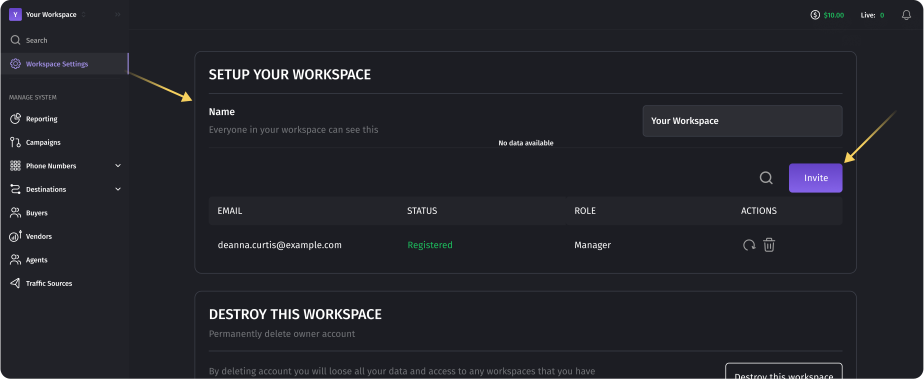Click the workspace name input field

[742, 121]
